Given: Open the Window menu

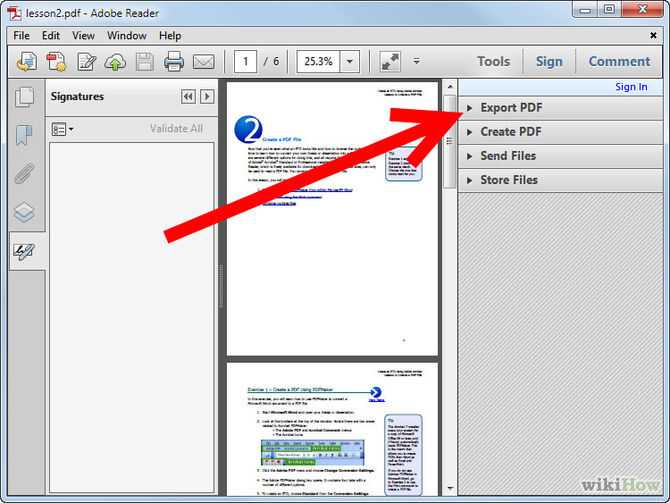Looking at the screenshot, I should pos(127,35).
